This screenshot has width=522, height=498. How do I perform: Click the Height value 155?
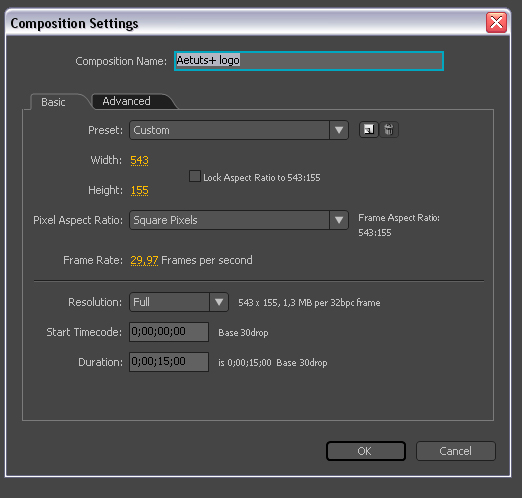[139, 190]
